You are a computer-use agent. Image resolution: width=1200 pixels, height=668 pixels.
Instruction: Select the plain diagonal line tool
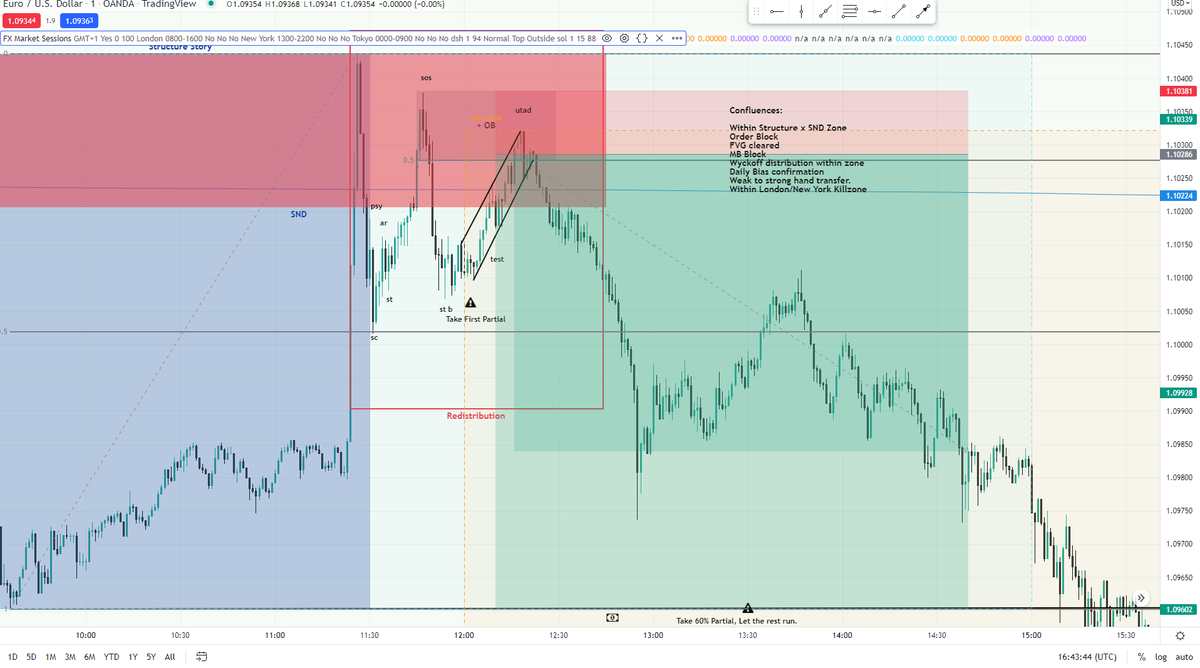pos(899,12)
